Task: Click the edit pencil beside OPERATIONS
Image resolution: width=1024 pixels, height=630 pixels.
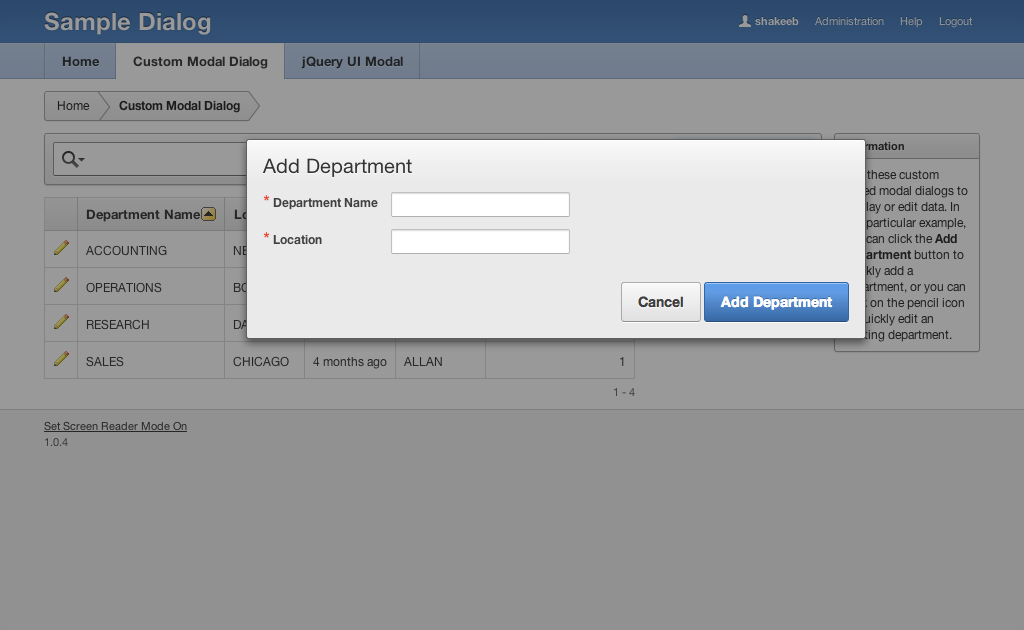Action: pos(61,285)
